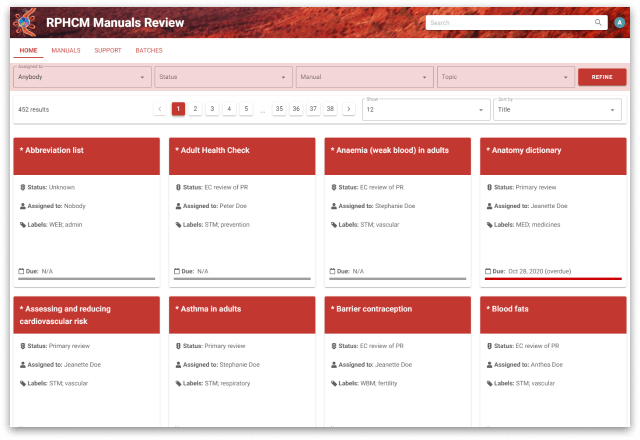Image resolution: width=640 pixels, height=440 pixels.
Task: Go to previous results page arrow
Action: click(160, 108)
